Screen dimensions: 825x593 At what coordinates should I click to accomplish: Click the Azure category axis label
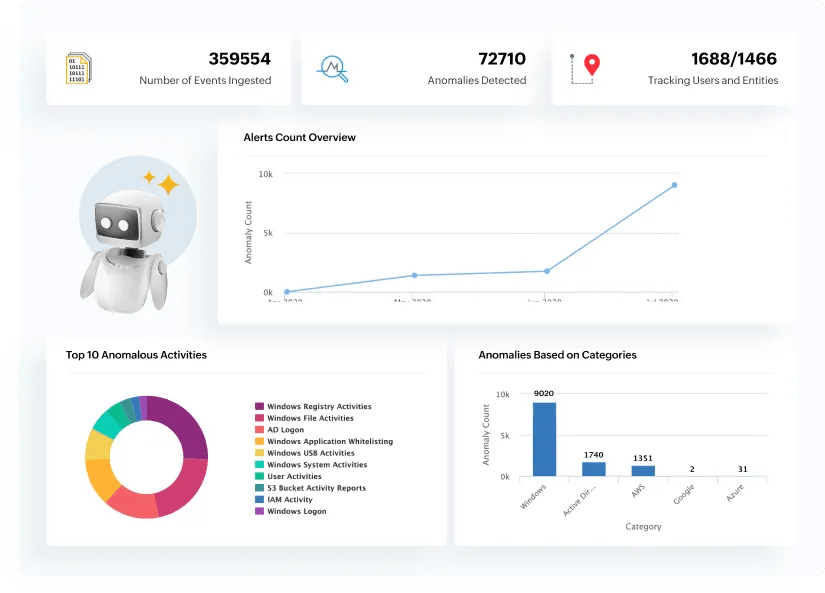coord(735,493)
